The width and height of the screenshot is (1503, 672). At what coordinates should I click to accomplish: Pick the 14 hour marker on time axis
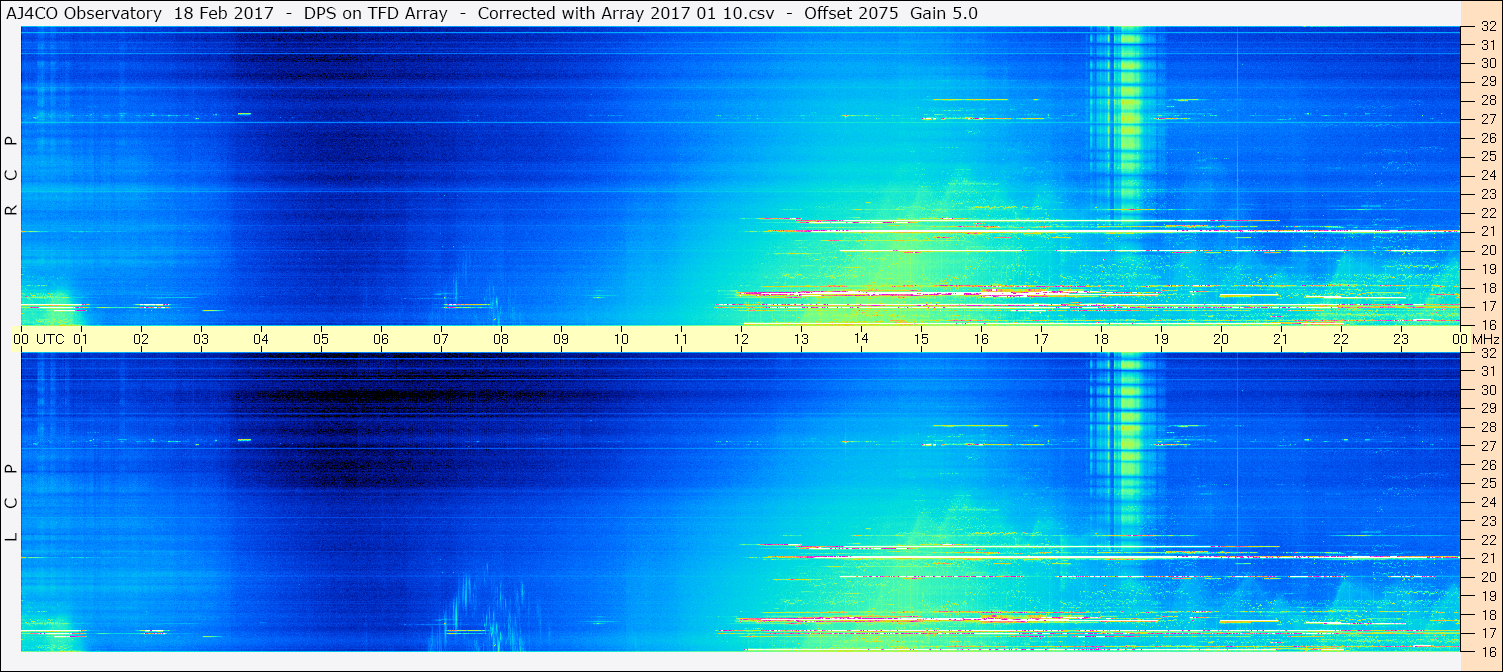pyautogui.click(x=861, y=338)
